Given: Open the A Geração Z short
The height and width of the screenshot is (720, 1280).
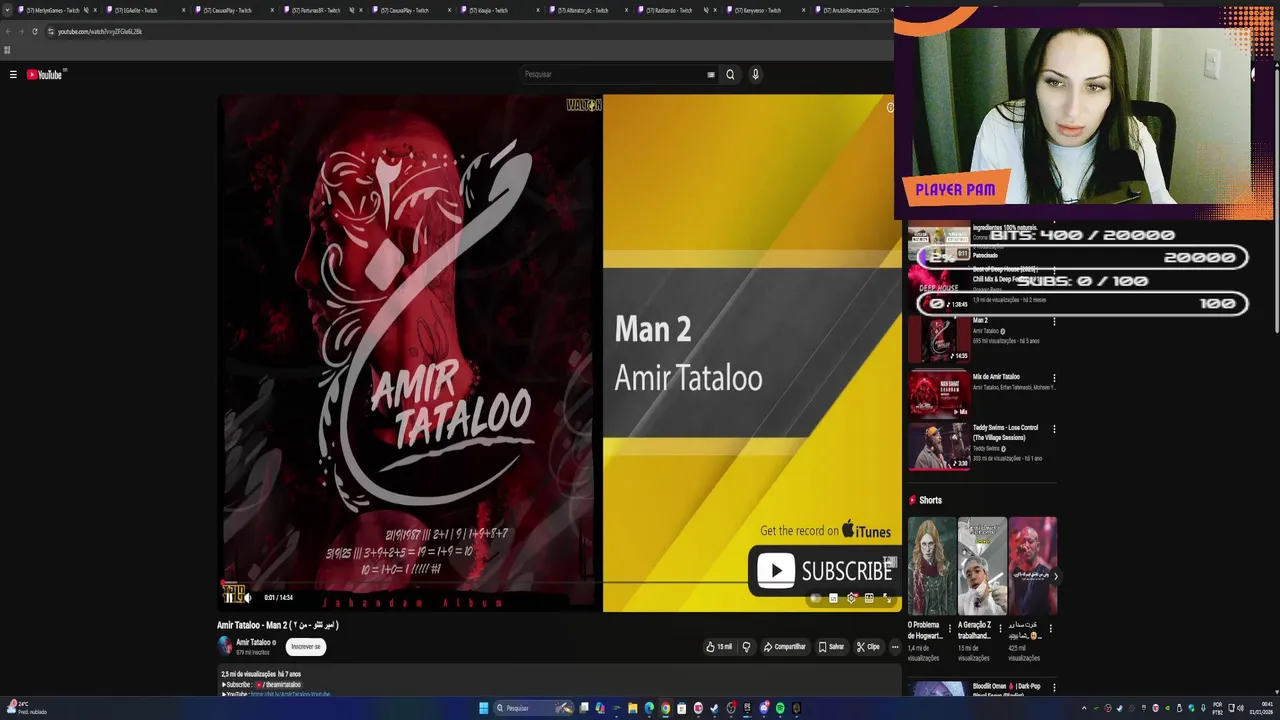Looking at the screenshot, I should point(982,566).
